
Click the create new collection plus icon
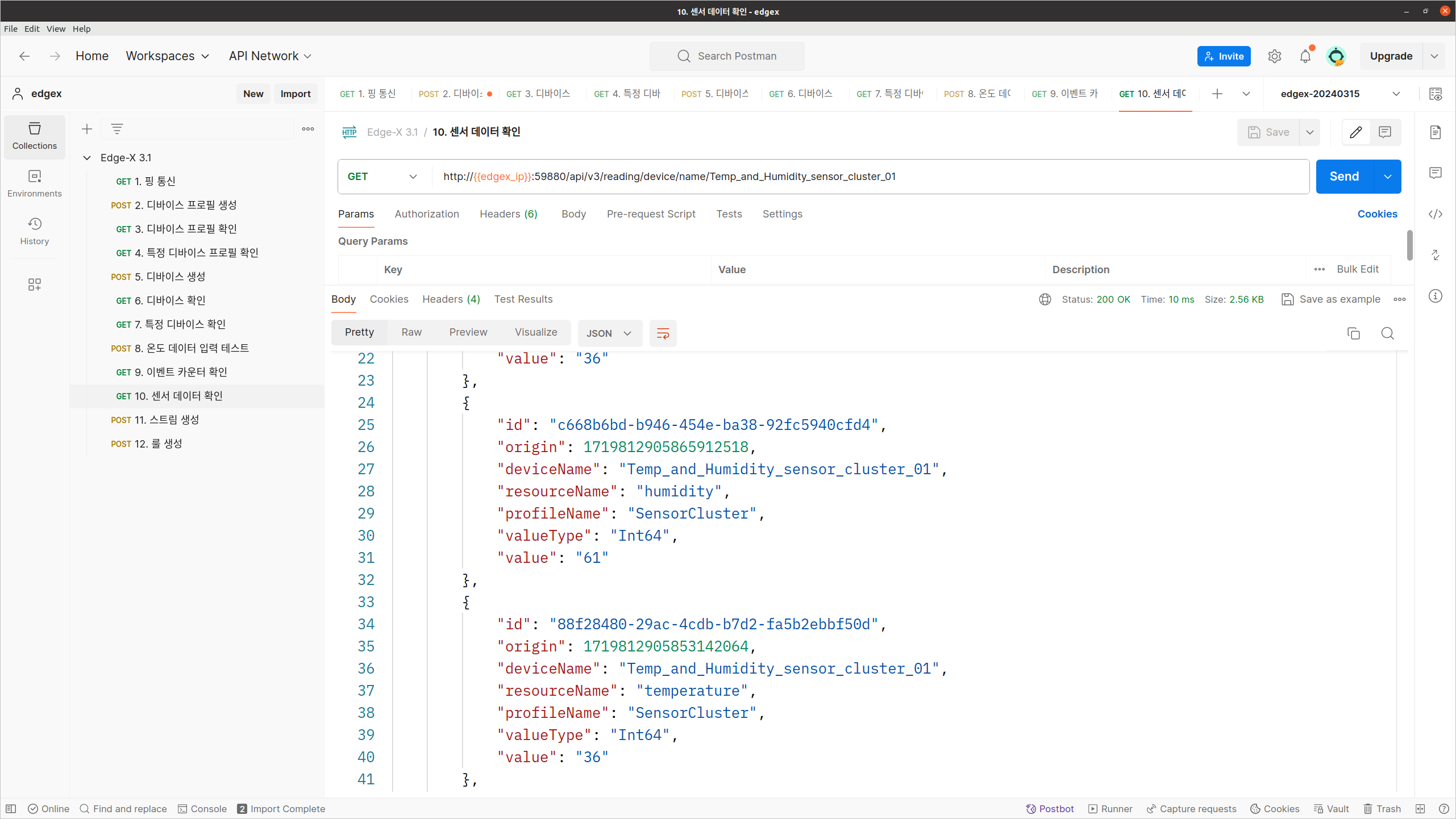click(x=87, y=129)
